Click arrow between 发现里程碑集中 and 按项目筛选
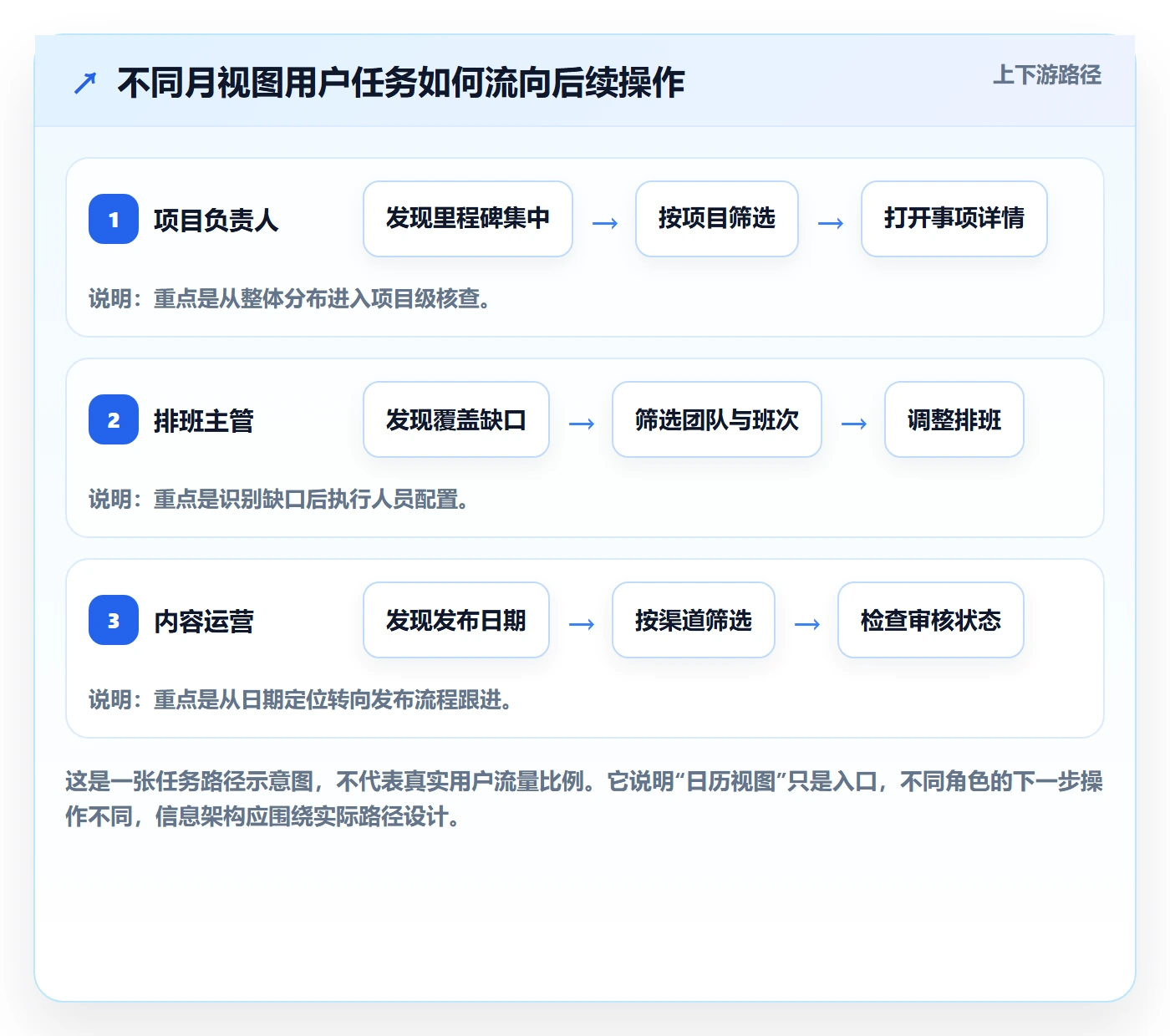Image resolution: width=1170 pixels, height=1036 pixels. [605, 223]
